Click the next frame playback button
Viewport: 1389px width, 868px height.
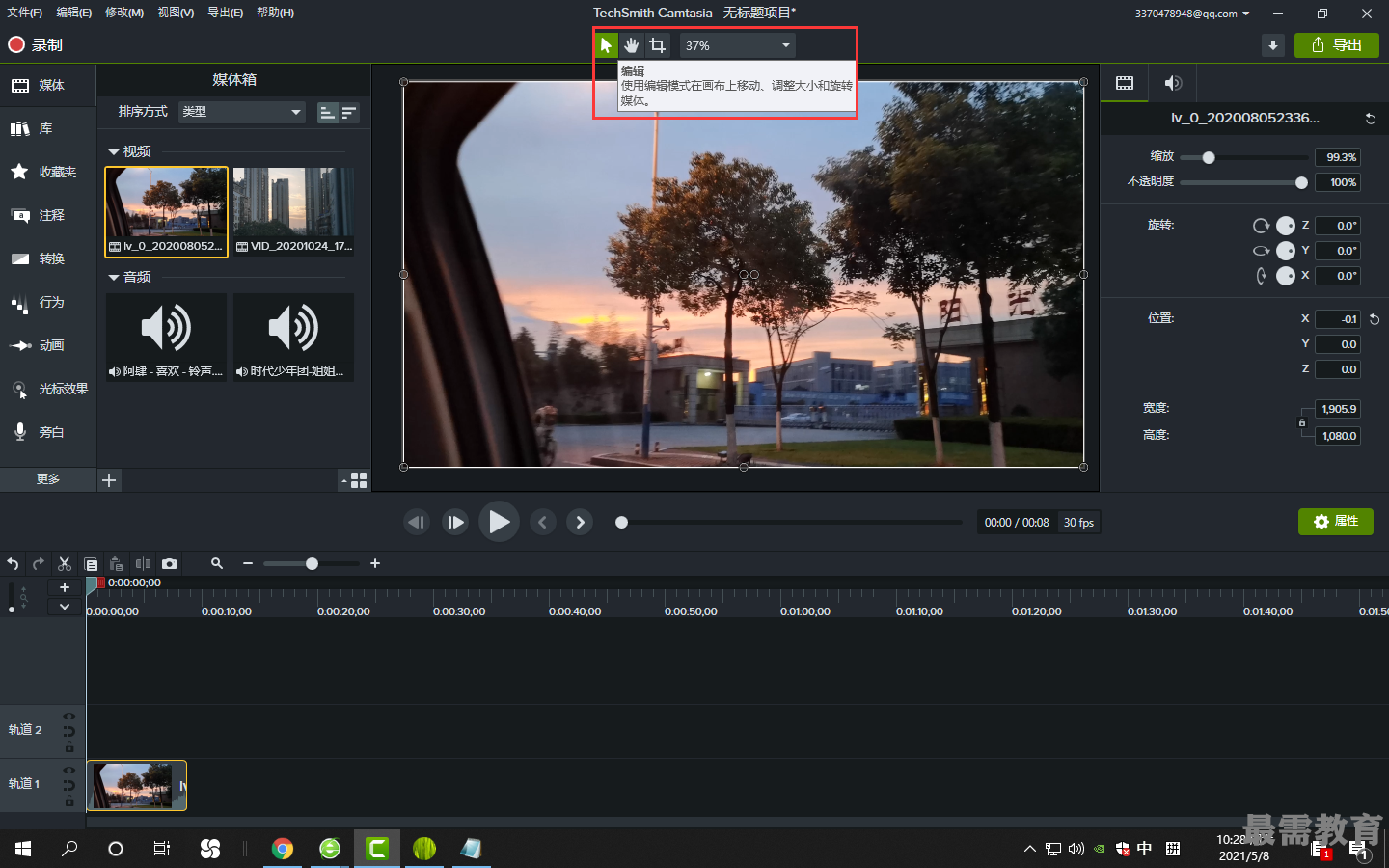455,522
